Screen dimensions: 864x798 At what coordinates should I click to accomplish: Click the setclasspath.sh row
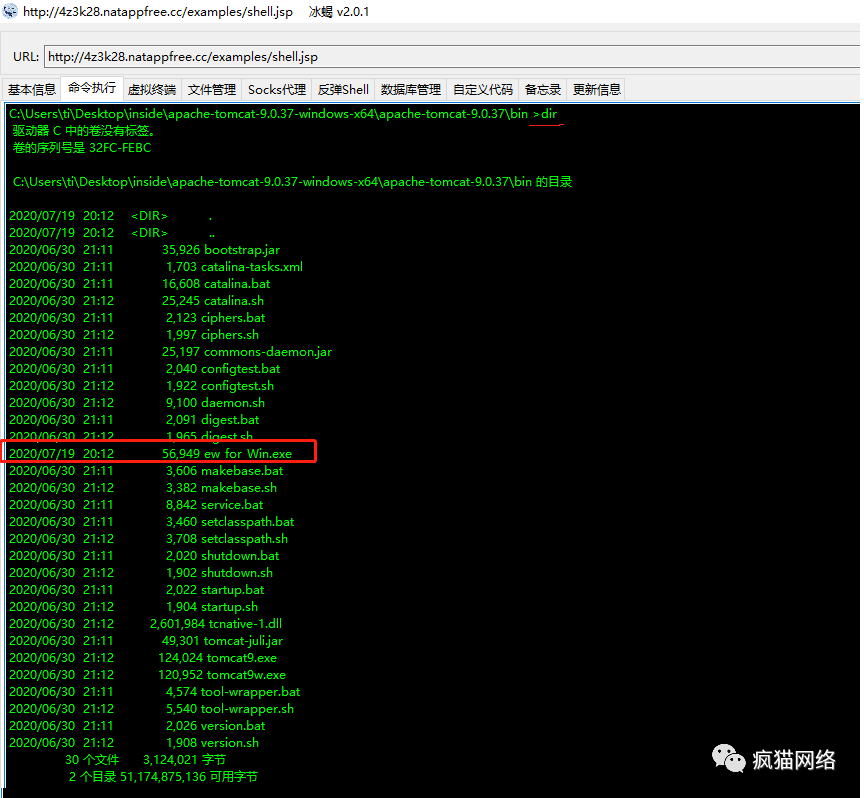(x=148, y=539)
